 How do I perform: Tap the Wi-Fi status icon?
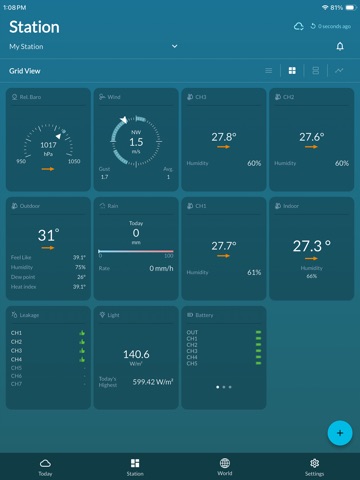click(325, 7)
